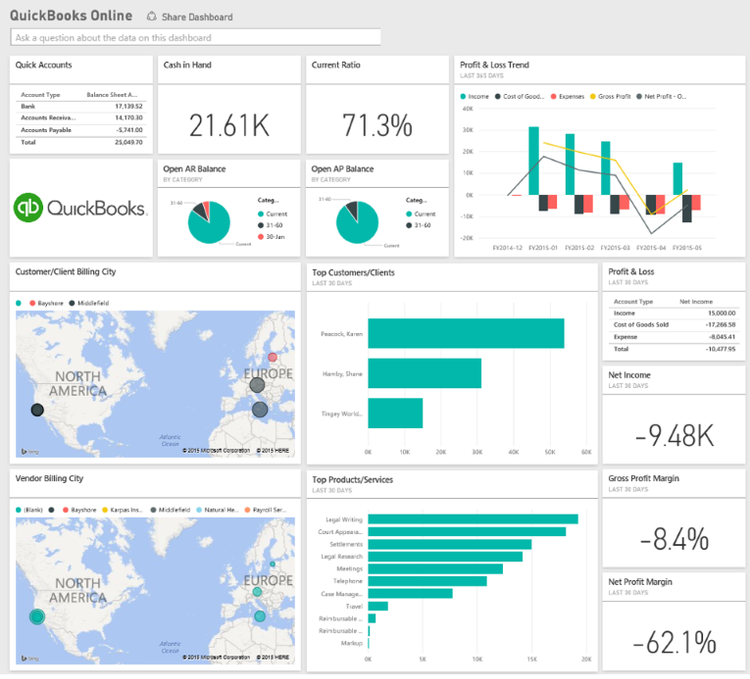Select the 30-Jan legend item in AR Balance
750x679 pixels.
271,237
